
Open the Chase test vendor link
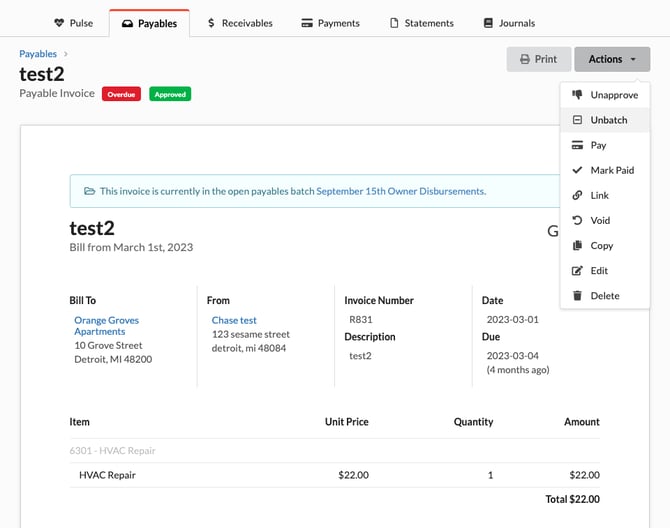coord(234,320)
